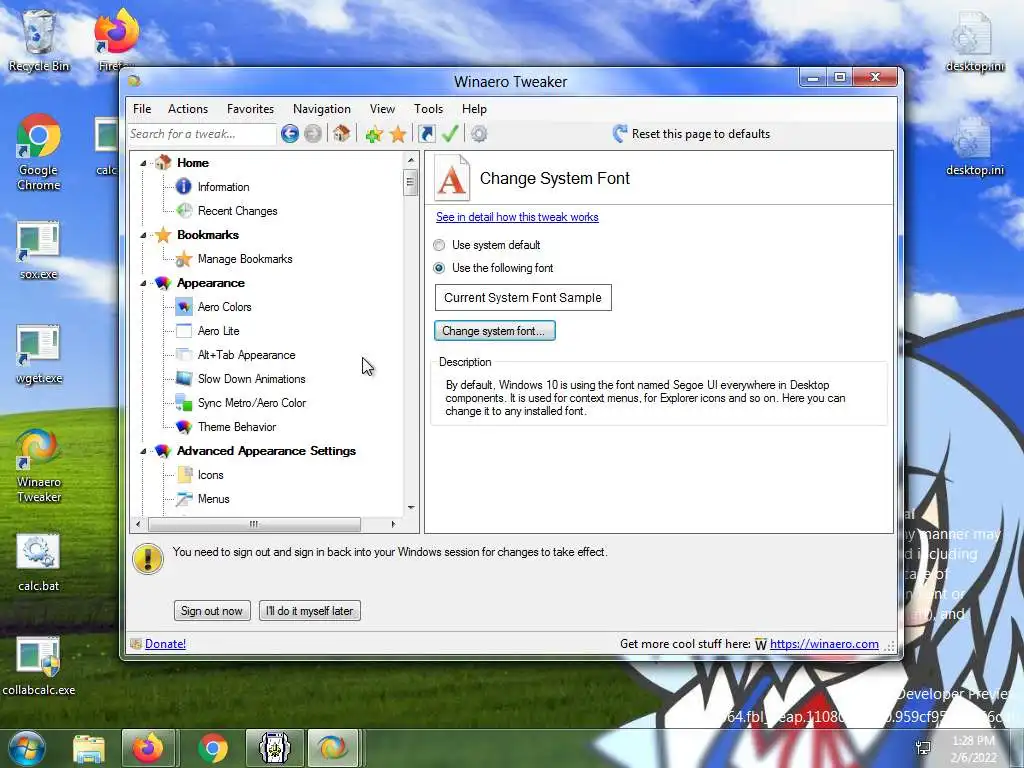Click the Aero Colors icon
Viewport: 1024px width, 768px height.
click(x=184, y=307)
